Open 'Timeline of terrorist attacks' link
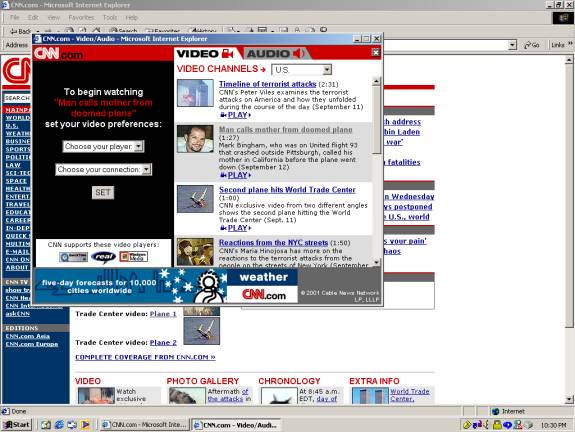The image size is (575, 432). tap(267, 84)
